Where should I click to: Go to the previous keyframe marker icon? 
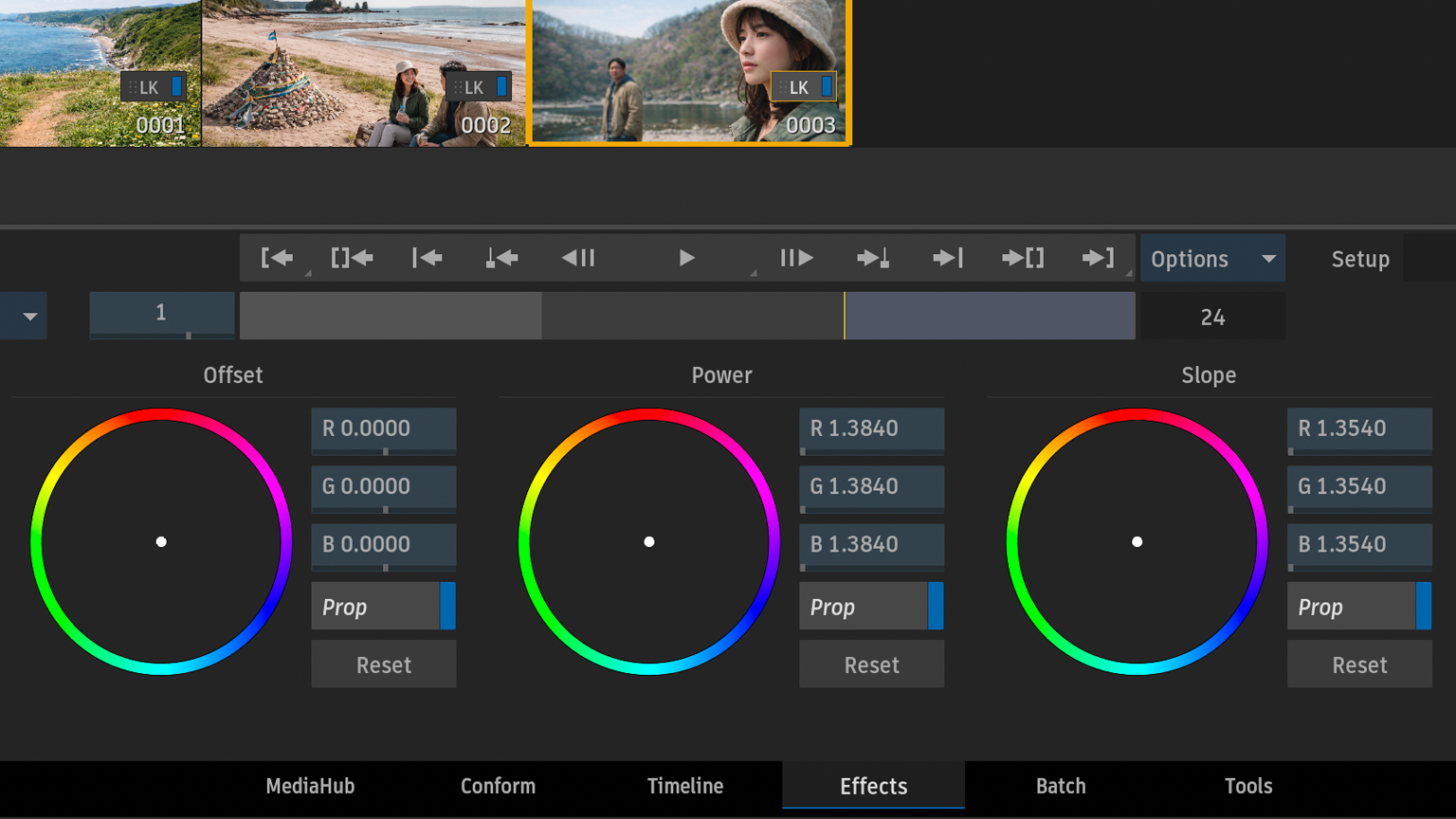[501, 258]
